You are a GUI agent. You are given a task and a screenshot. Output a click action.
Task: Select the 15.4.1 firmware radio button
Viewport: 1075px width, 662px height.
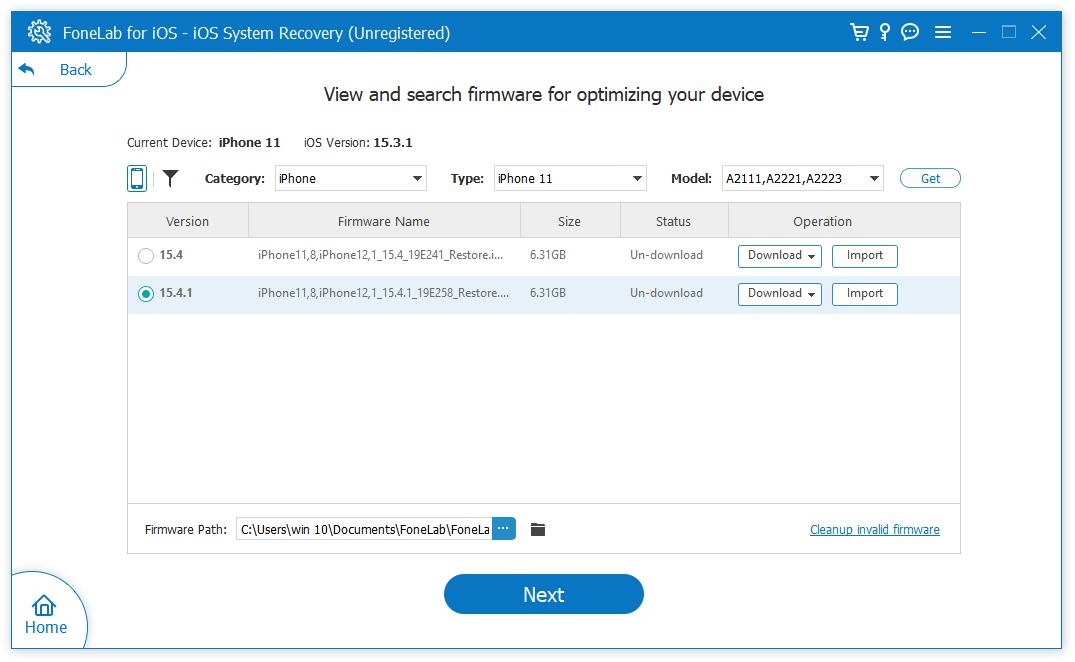(x=145, y=294)
